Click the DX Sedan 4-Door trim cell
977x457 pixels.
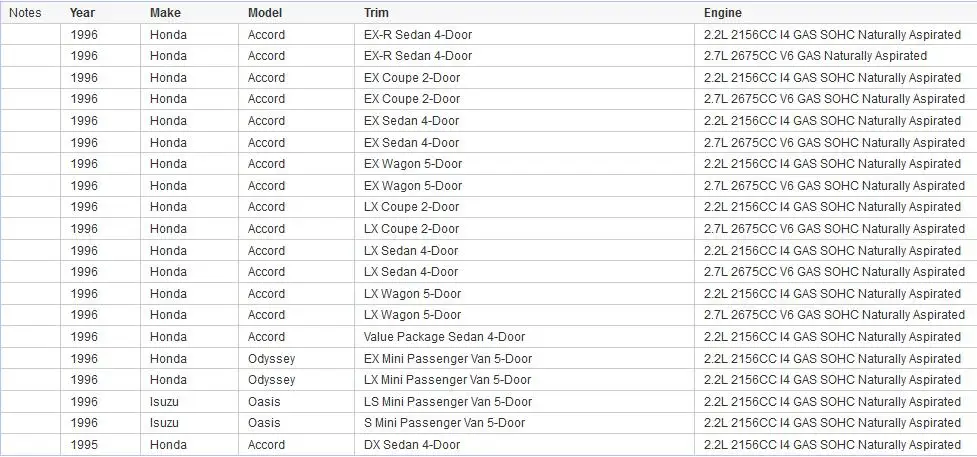tap(525, 445)
